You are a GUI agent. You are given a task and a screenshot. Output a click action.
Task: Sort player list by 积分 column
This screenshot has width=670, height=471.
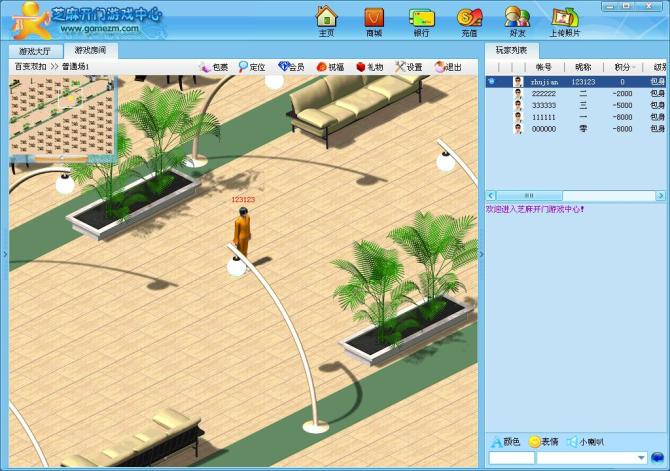pos(619,67)
